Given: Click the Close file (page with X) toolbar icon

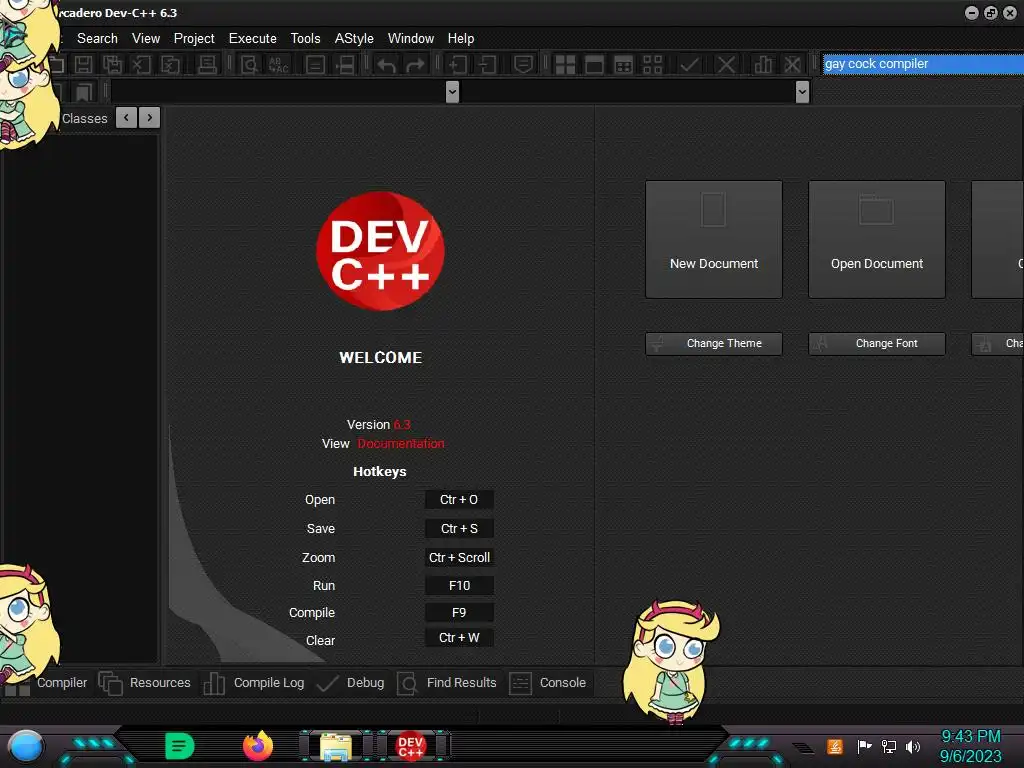Looking at the screenshot, I should (x=142, y=65).
